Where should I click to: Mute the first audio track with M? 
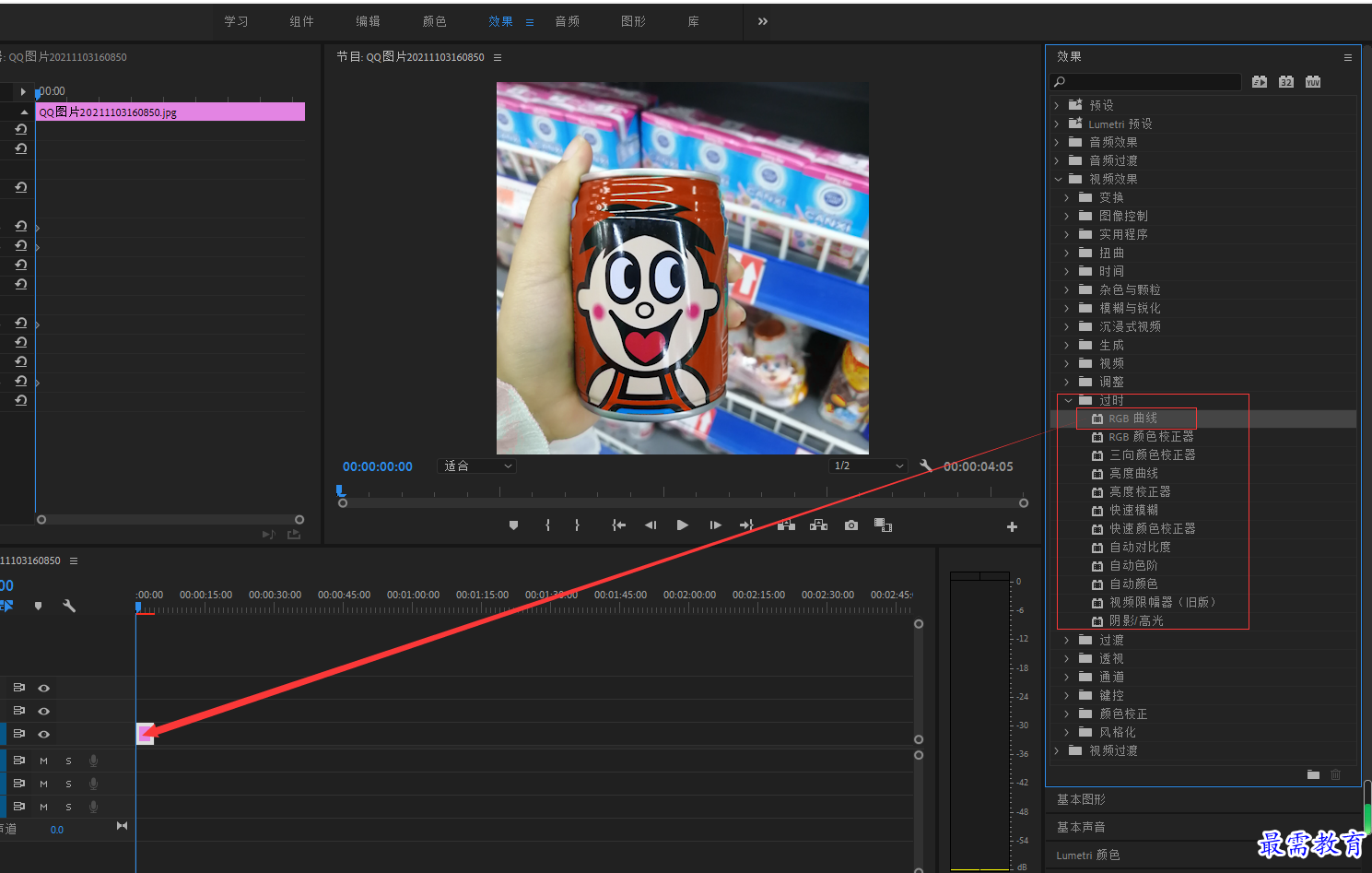pyautogui.click(x=43, y=761)
